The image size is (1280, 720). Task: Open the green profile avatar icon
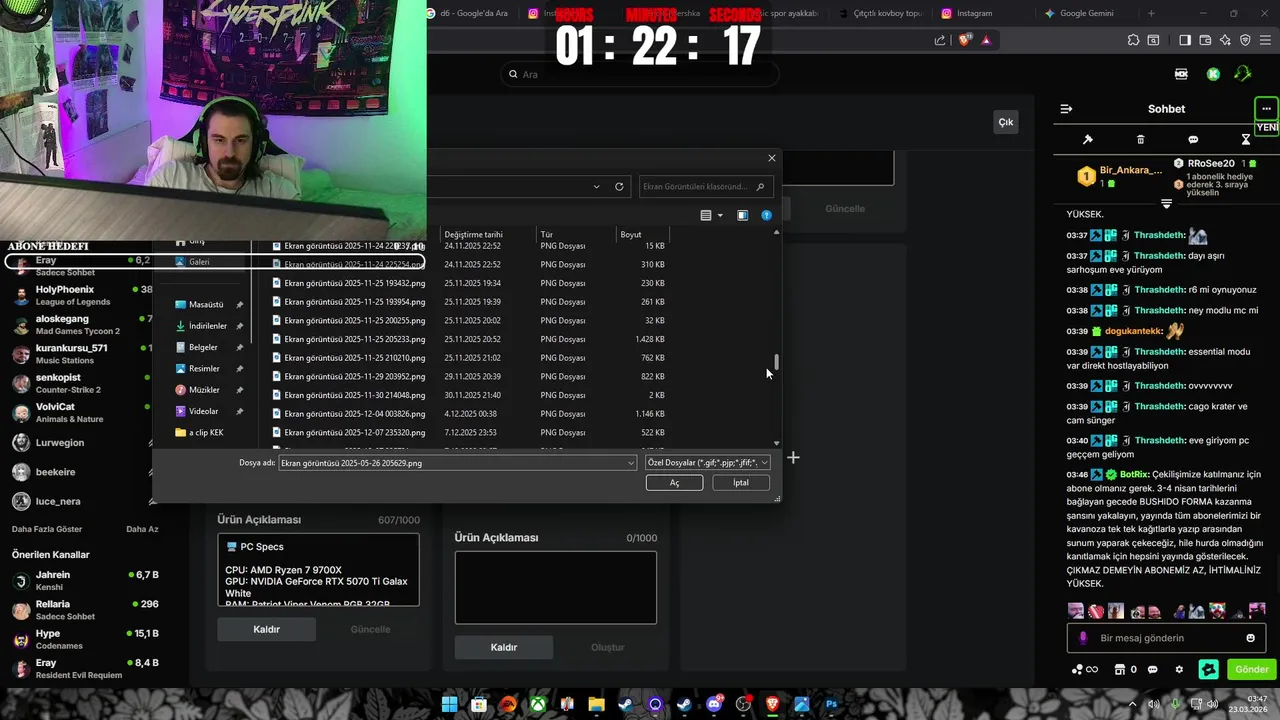1243,74
